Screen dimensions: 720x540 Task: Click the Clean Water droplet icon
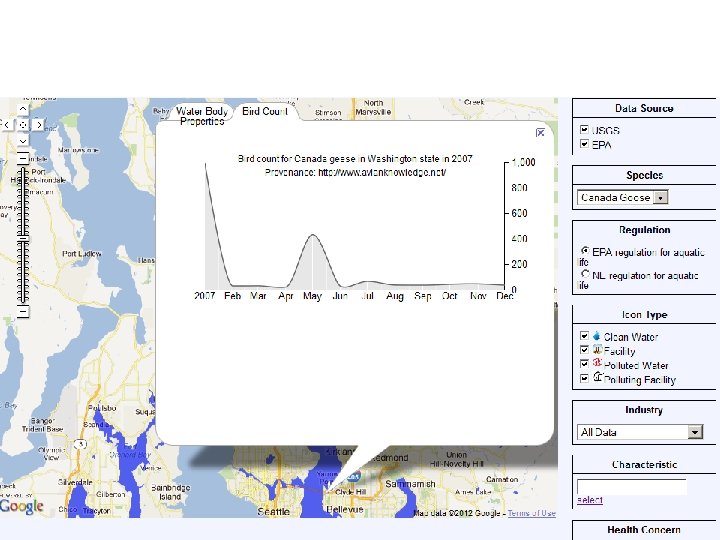pos(596,336)
